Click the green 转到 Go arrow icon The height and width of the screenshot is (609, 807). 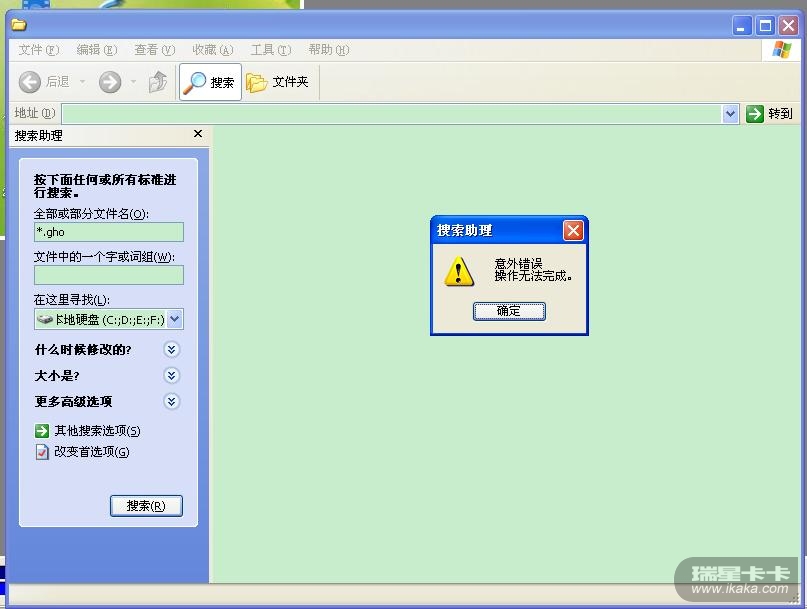(x=755, y=114)
